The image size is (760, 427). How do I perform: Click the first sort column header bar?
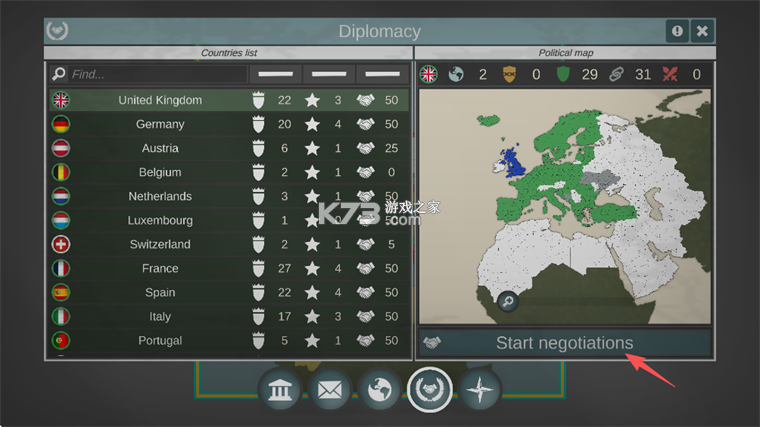[275, 74]
